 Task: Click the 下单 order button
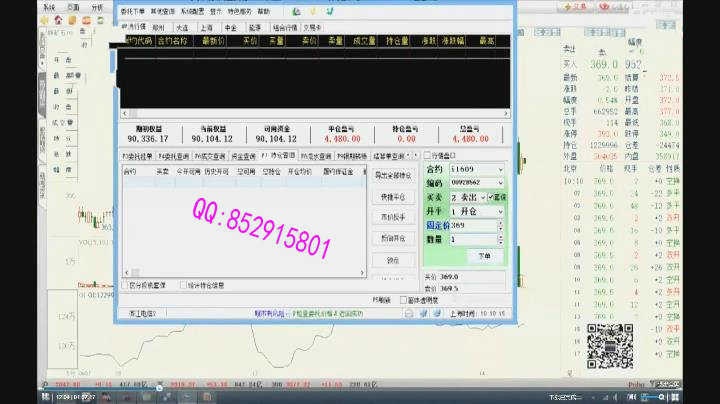(484, 256)
